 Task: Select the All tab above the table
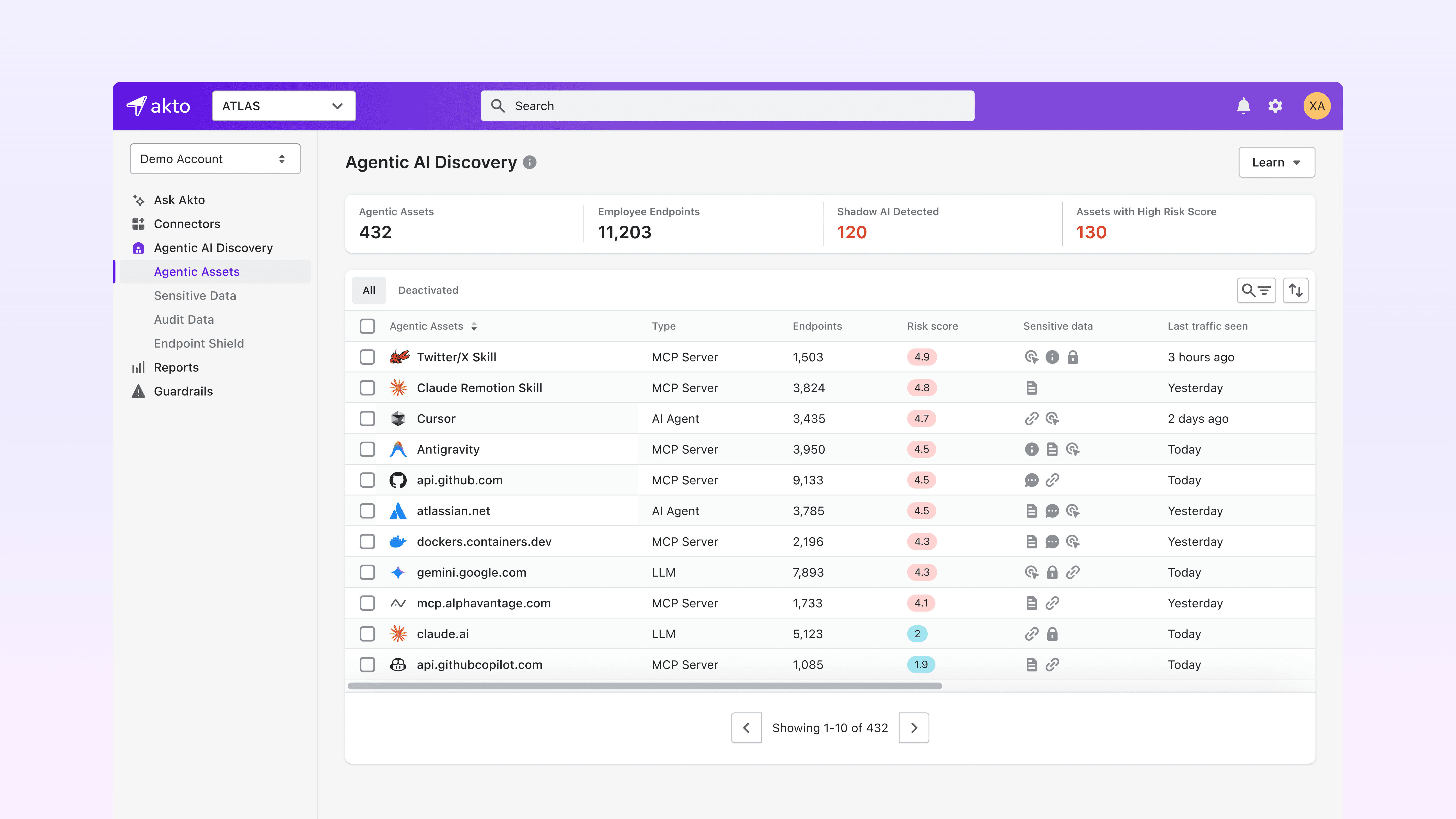click(369, 290)
